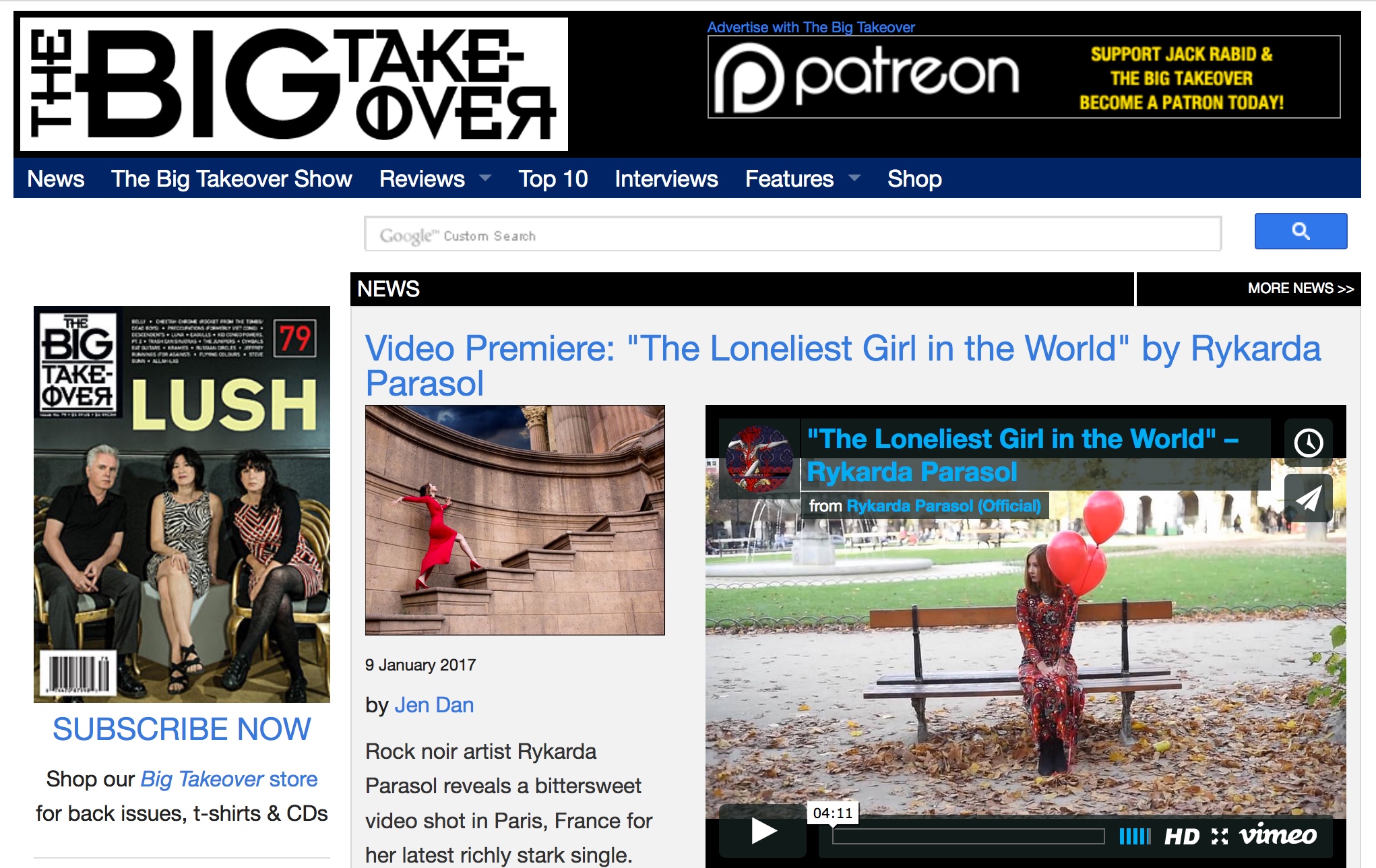The width and height of the screenshot is (1376, 868).
Task: Open author Jen Dan's profile link
Action: pos(434,705)
